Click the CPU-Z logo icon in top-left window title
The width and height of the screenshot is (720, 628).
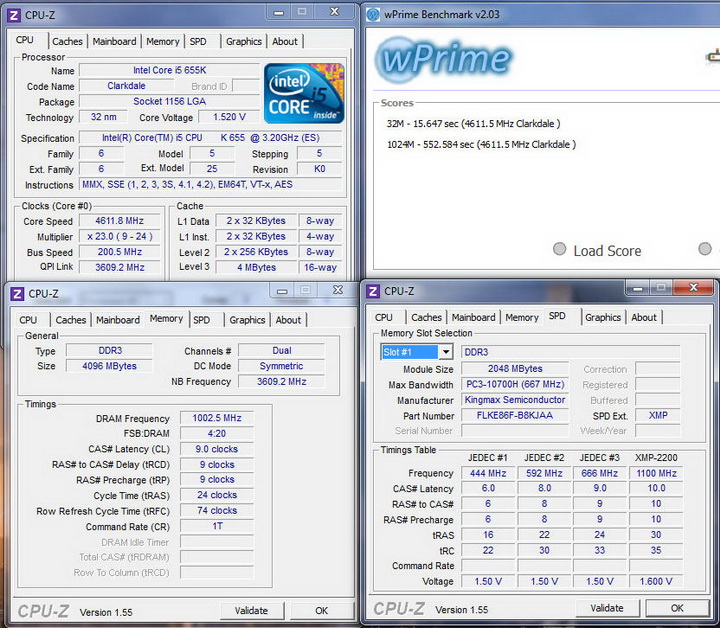click(x=14, y=15)
